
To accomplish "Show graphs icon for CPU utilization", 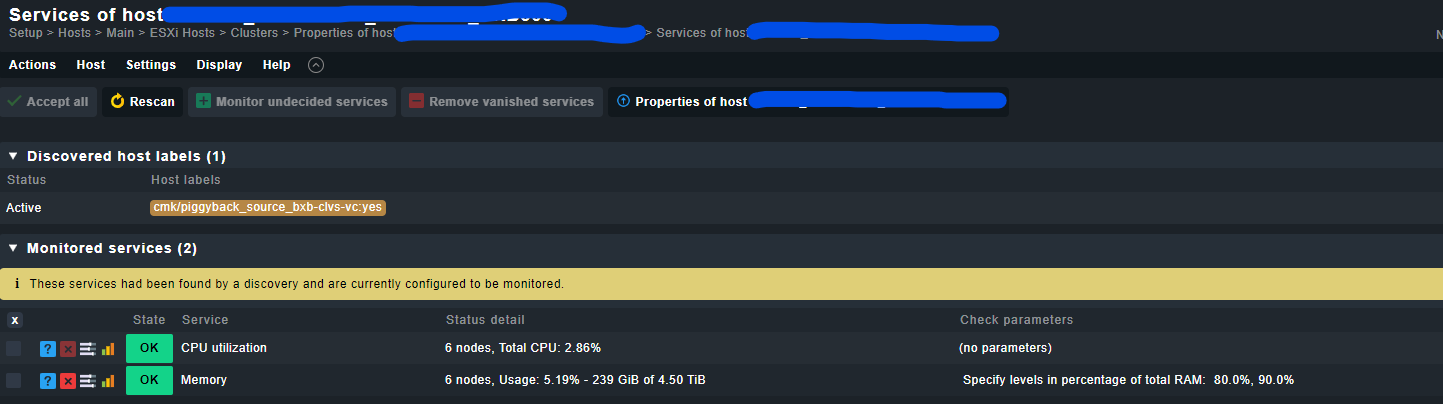I will click(x=108, y=349).
